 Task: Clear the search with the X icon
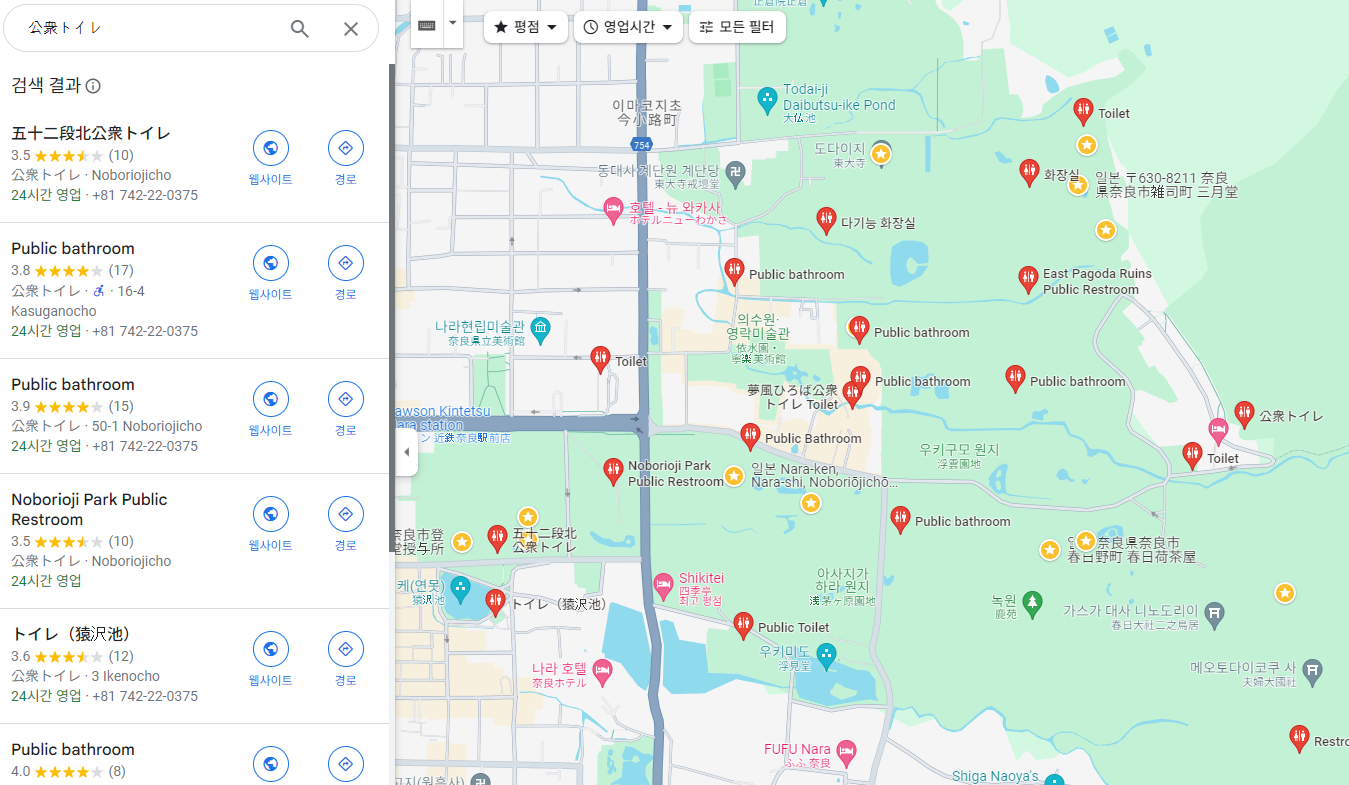(351, 29)
